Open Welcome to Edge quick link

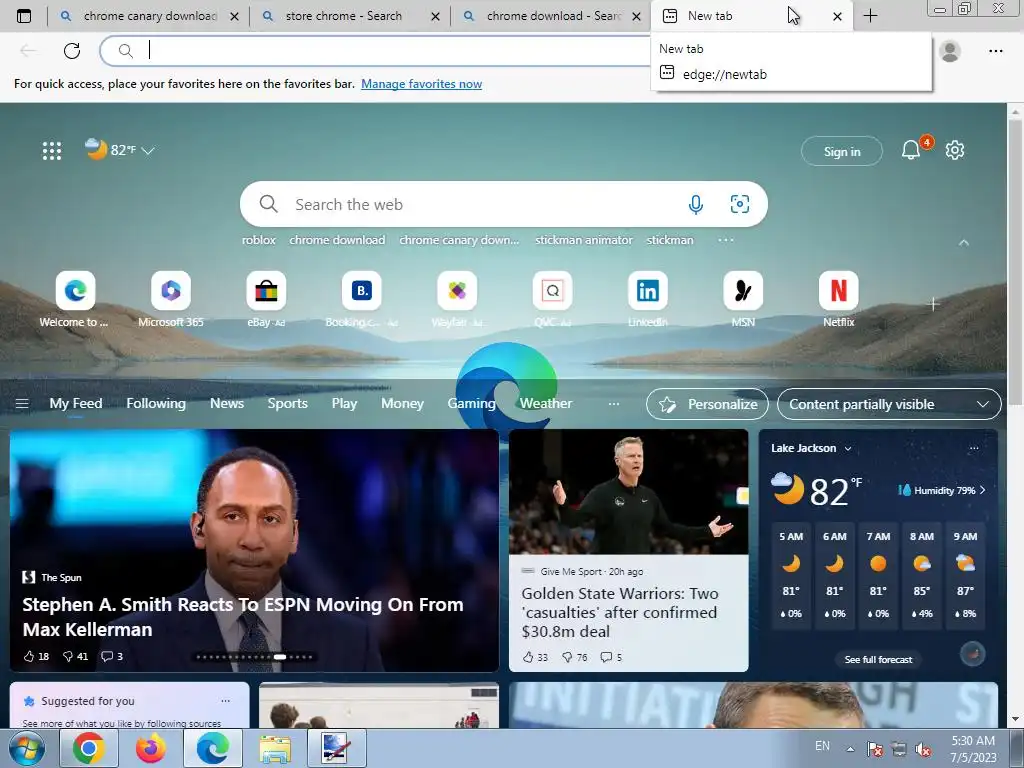pyautogui.click(x=75, y=300)
